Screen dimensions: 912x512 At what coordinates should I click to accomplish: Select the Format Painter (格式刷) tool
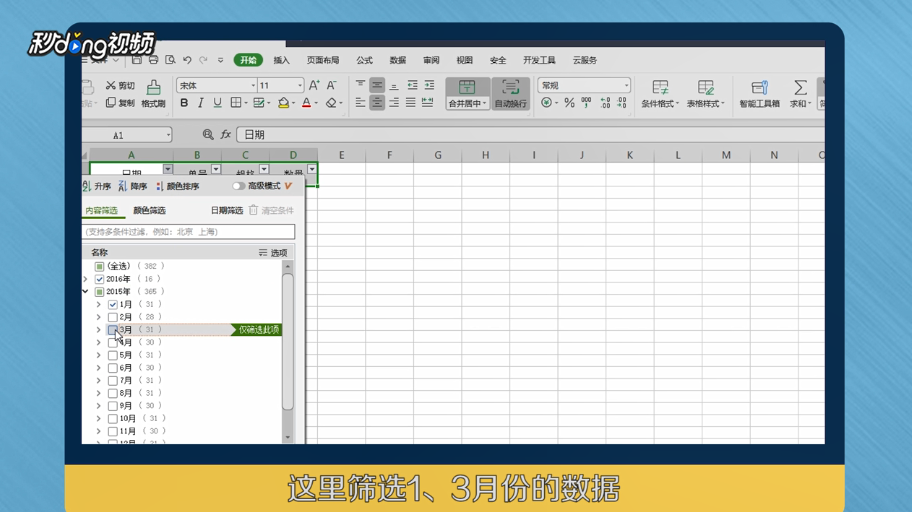pyautogui.click(x=154, y=94)
